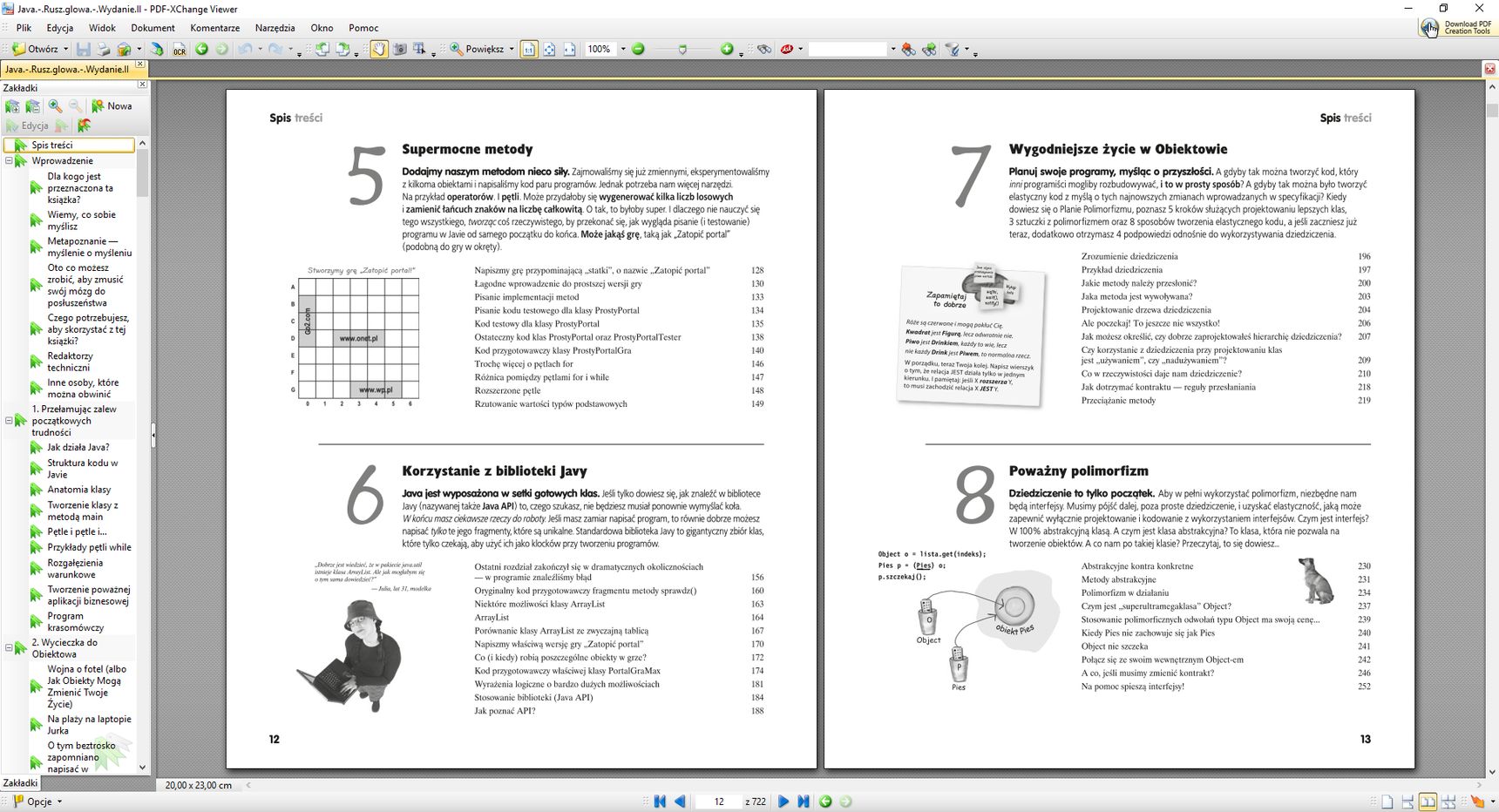
Task: Open the 'Spis treści' bookmark
Action: pyautogui.click(x=52, y=145)
